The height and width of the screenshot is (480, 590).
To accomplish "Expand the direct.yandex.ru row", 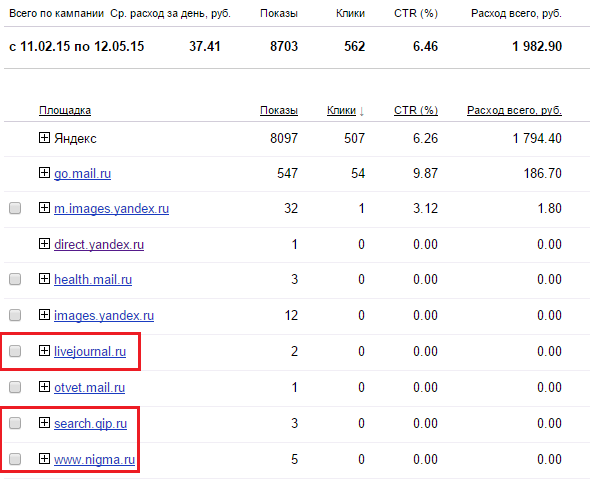I will pyautogui.click(x=44, y=244).
